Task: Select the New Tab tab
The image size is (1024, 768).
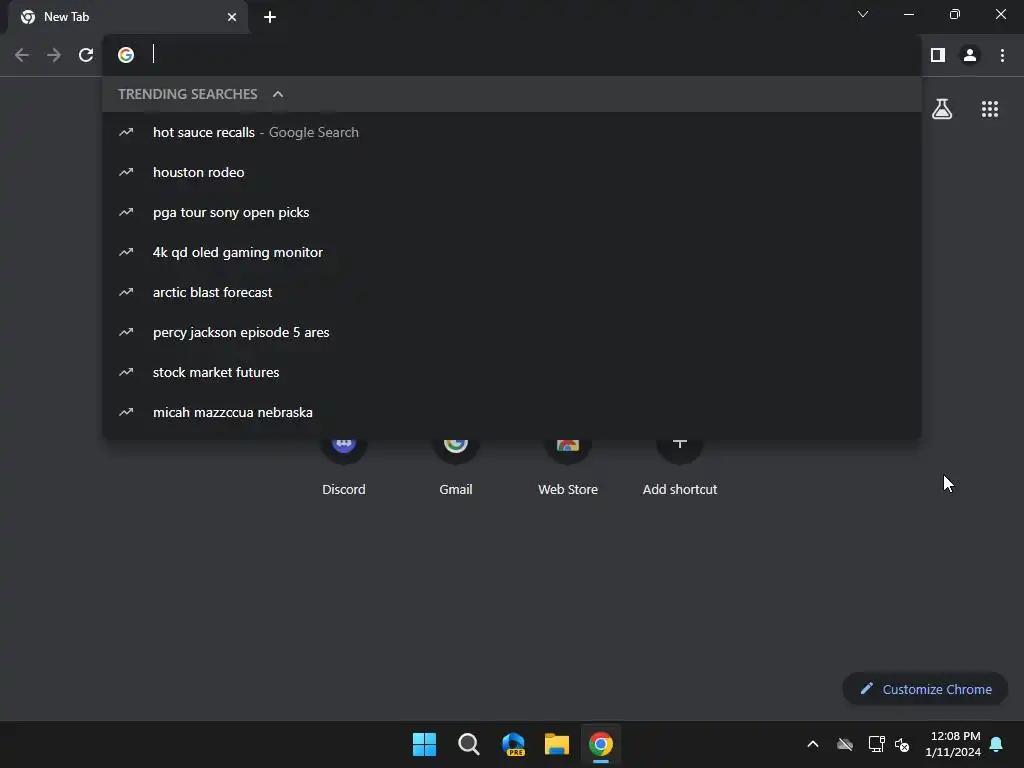Action: [x=128, y=17]
